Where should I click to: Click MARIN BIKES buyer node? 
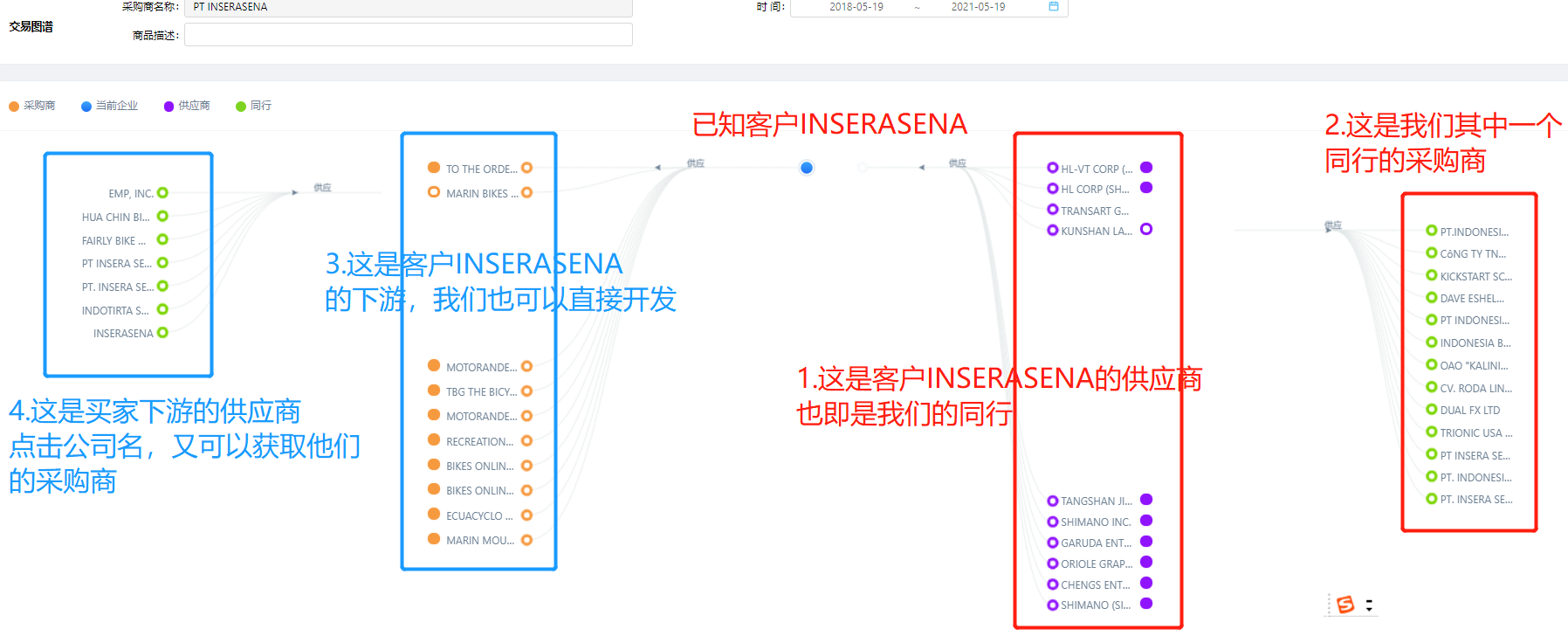(x=434, y=192)
